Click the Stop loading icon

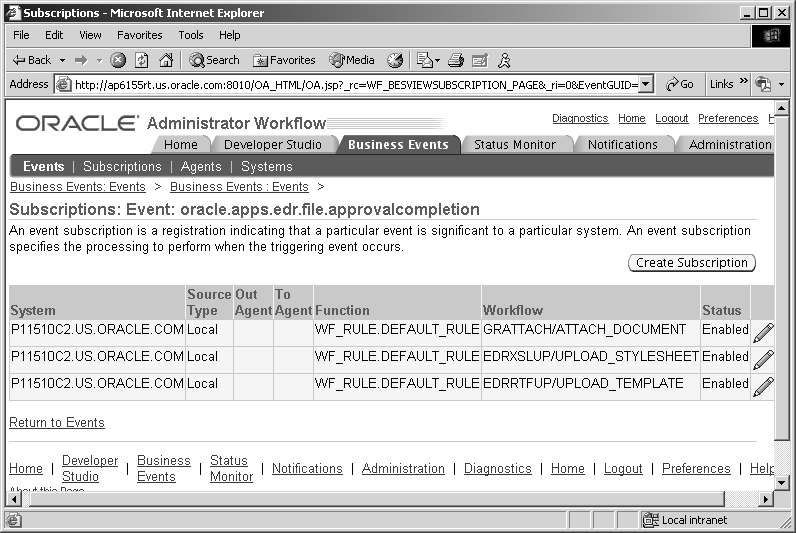[118, 60]
